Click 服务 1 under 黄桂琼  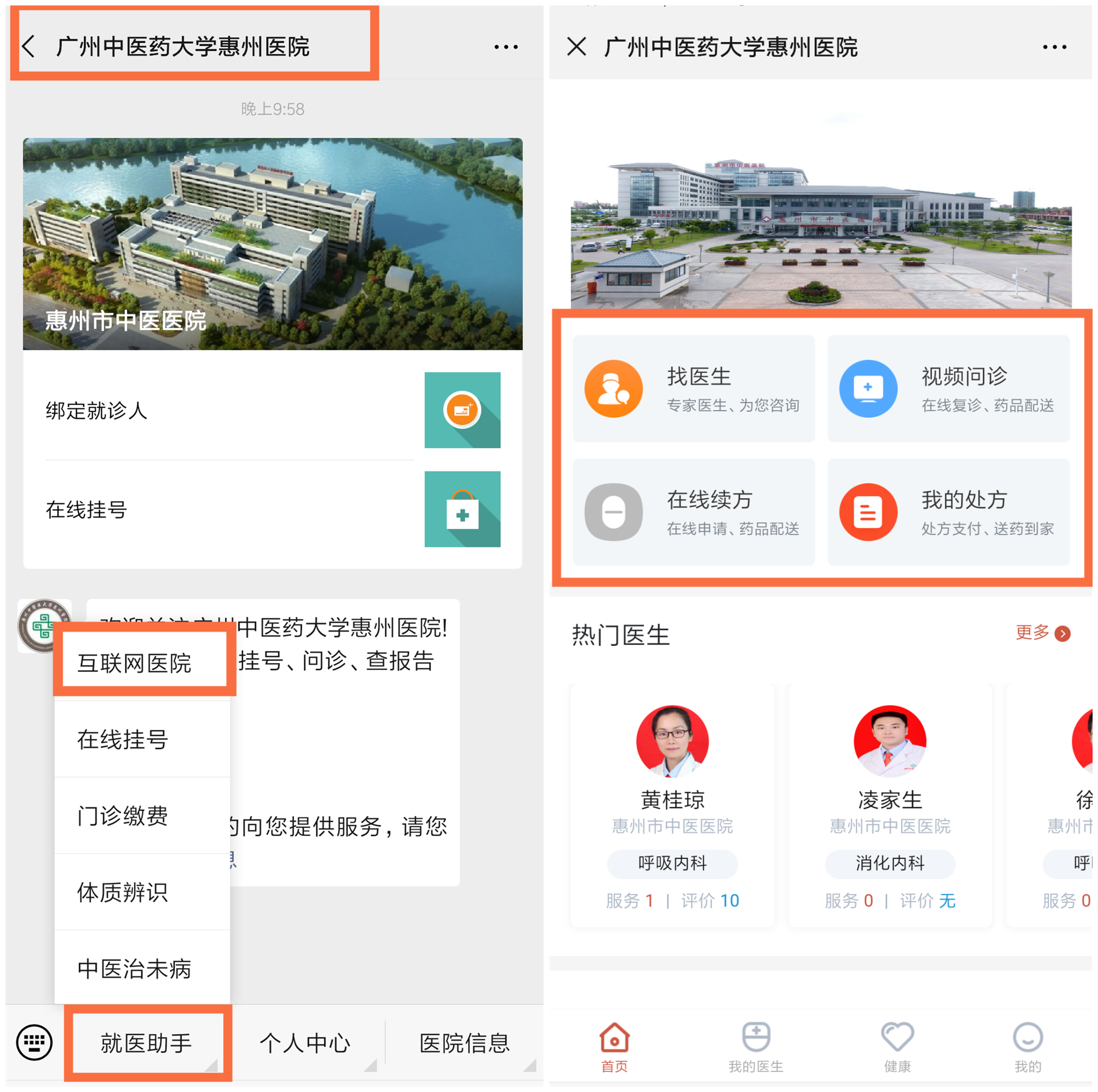[x=629, y=900]
